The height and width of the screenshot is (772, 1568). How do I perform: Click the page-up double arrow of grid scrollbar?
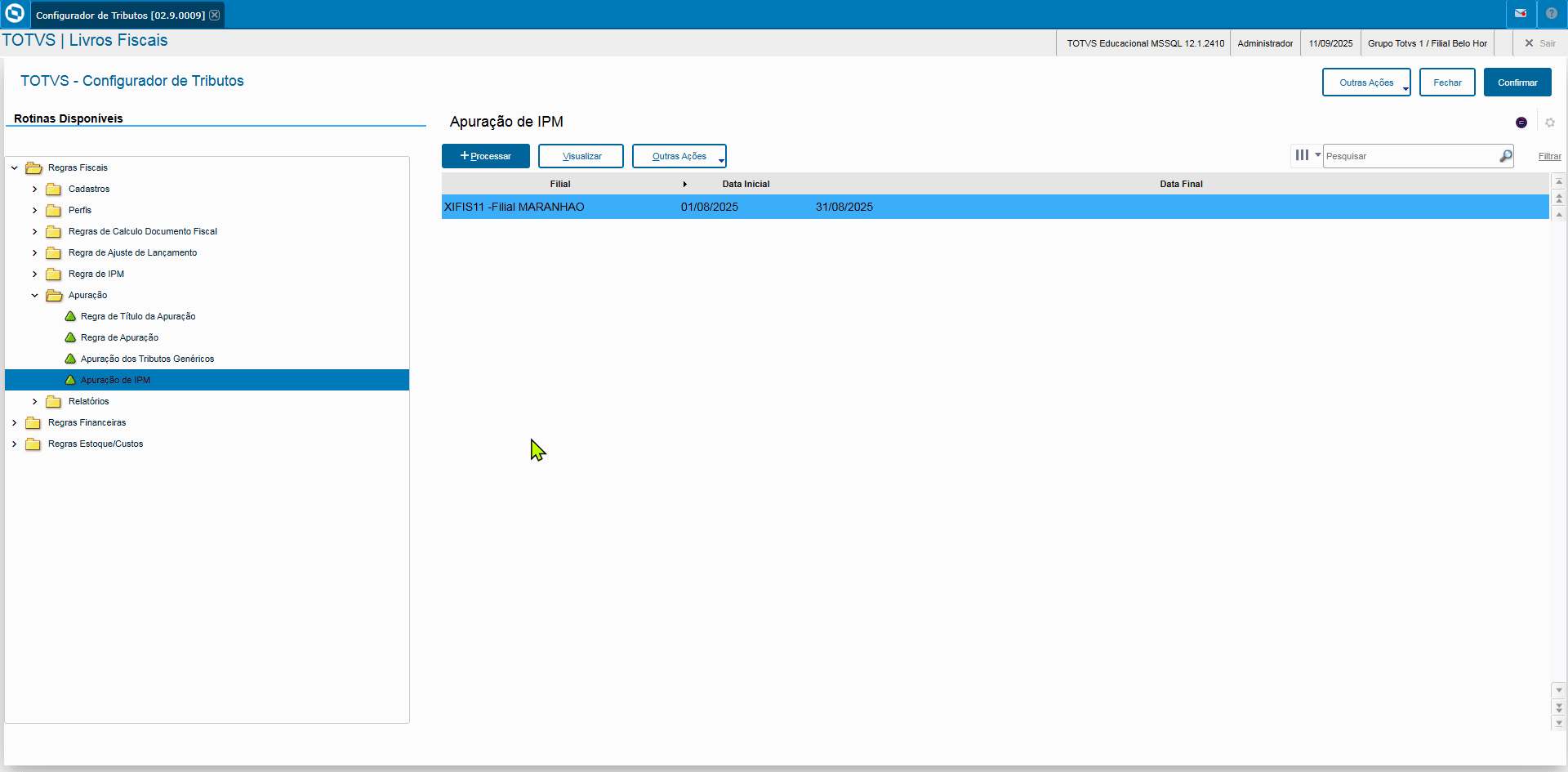coord(1559,198)
